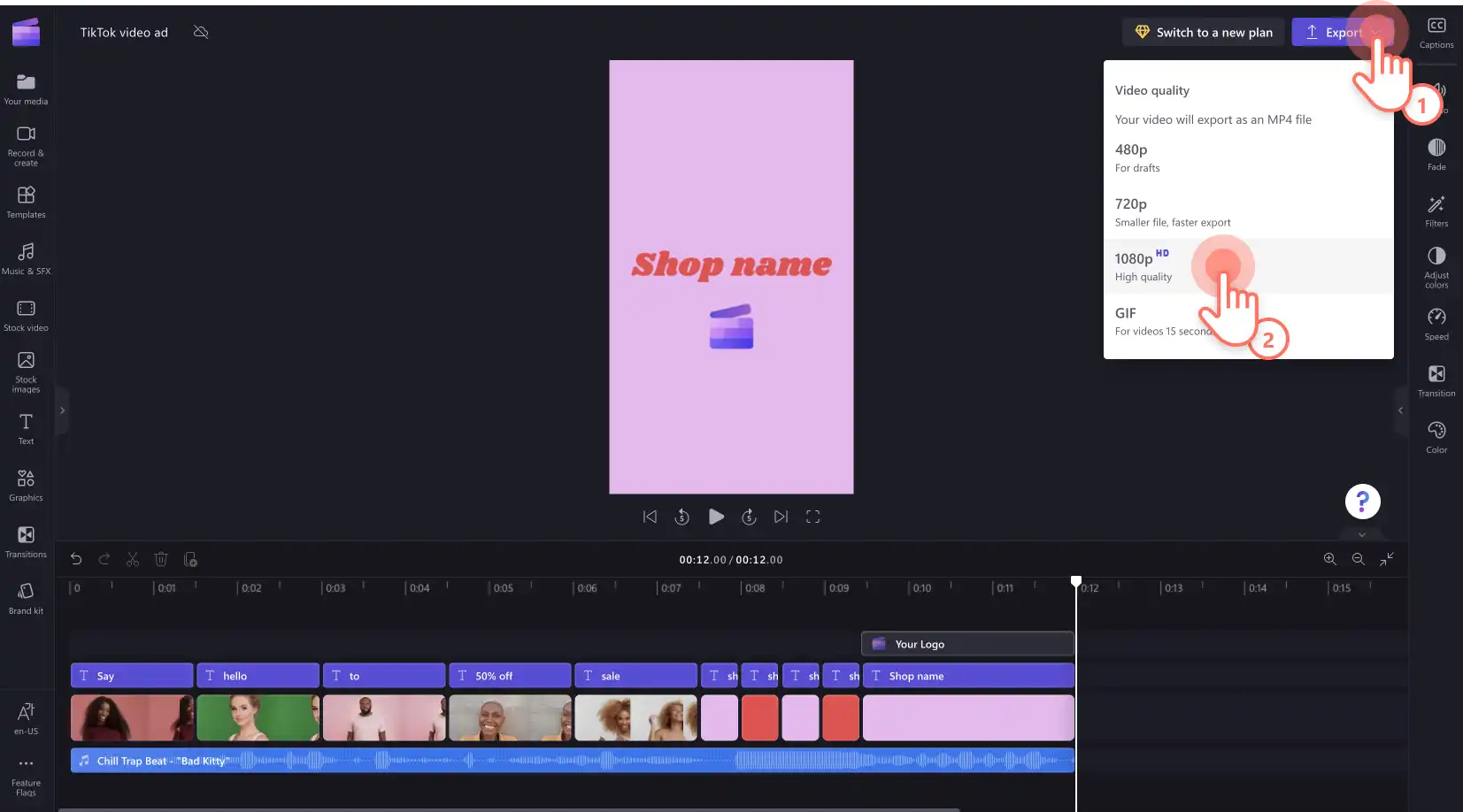Open the Fade settings panel
1463x812 pixels.
pyautogui.click(x=1436, y=155)
